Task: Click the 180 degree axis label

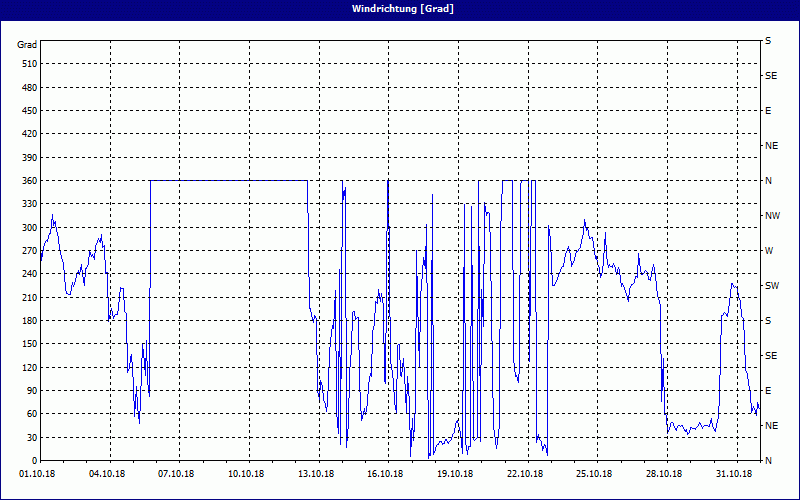Action: (29, 321)
